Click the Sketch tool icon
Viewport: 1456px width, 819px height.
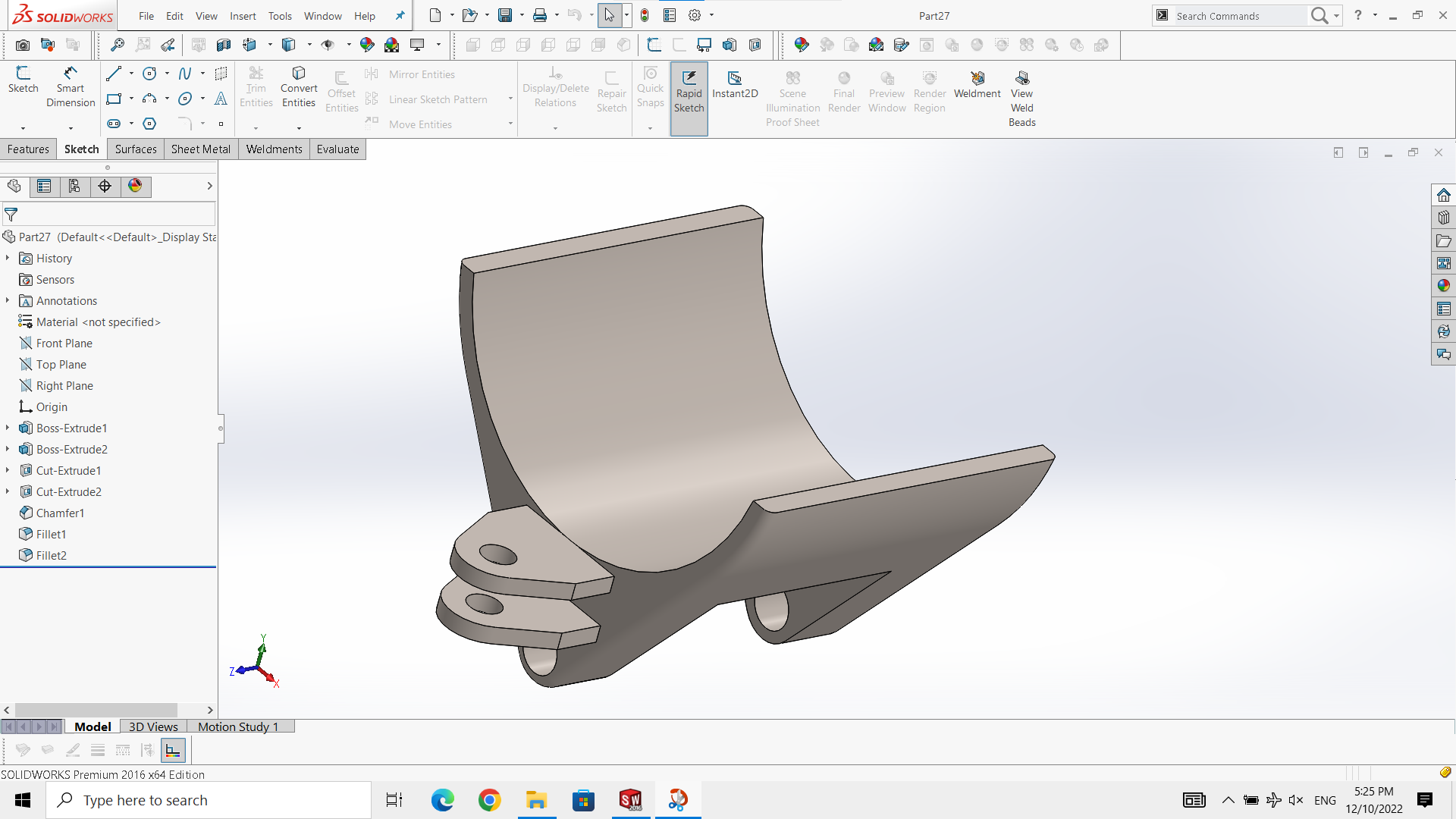coord(23,80)
